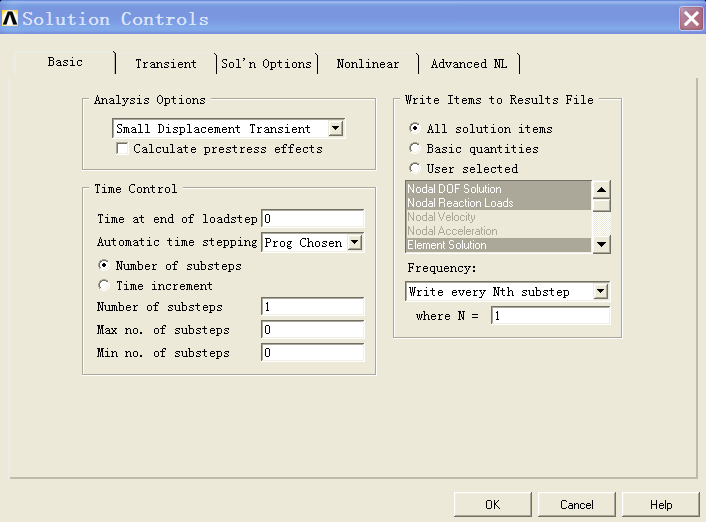This screenshot has height=522, width=706.
Task: Choose Basic quantities radio option
Action: tap(415, 149)
